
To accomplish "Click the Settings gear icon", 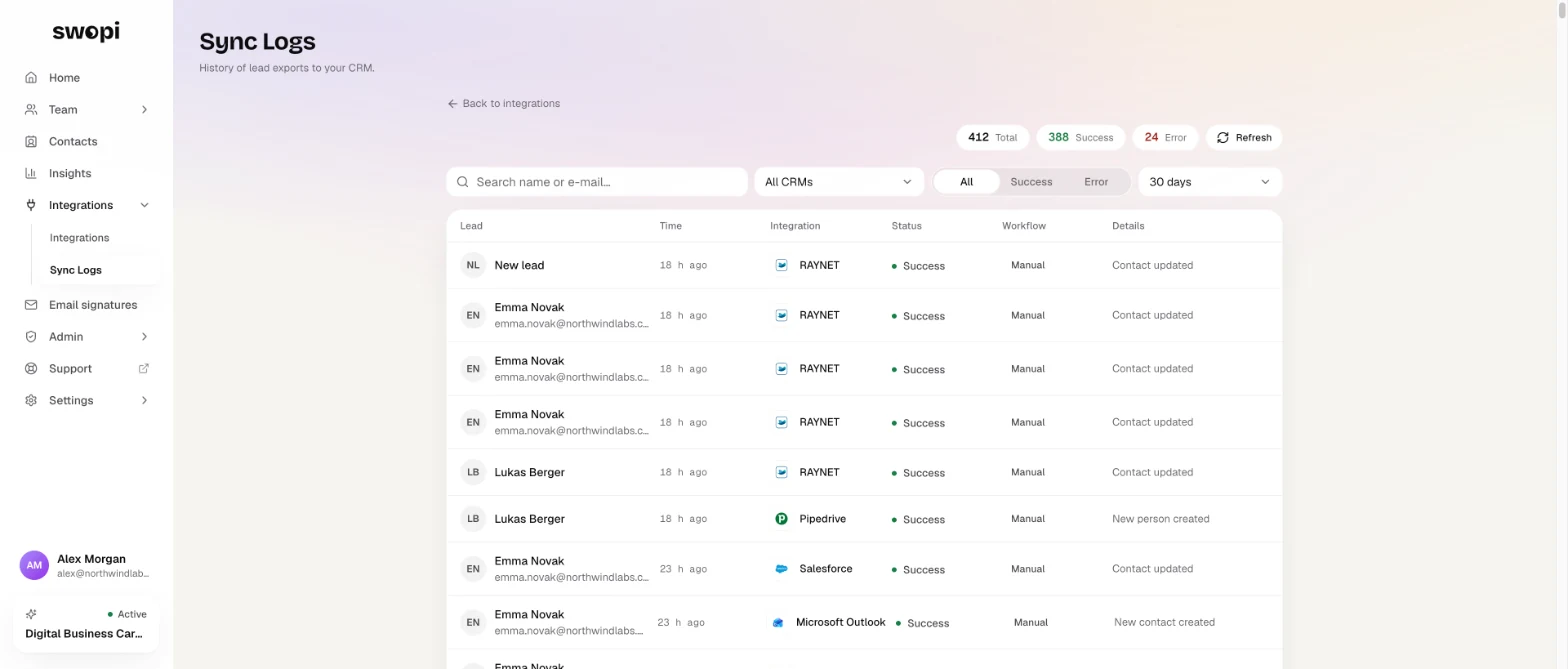I will (x=31, y=401).
